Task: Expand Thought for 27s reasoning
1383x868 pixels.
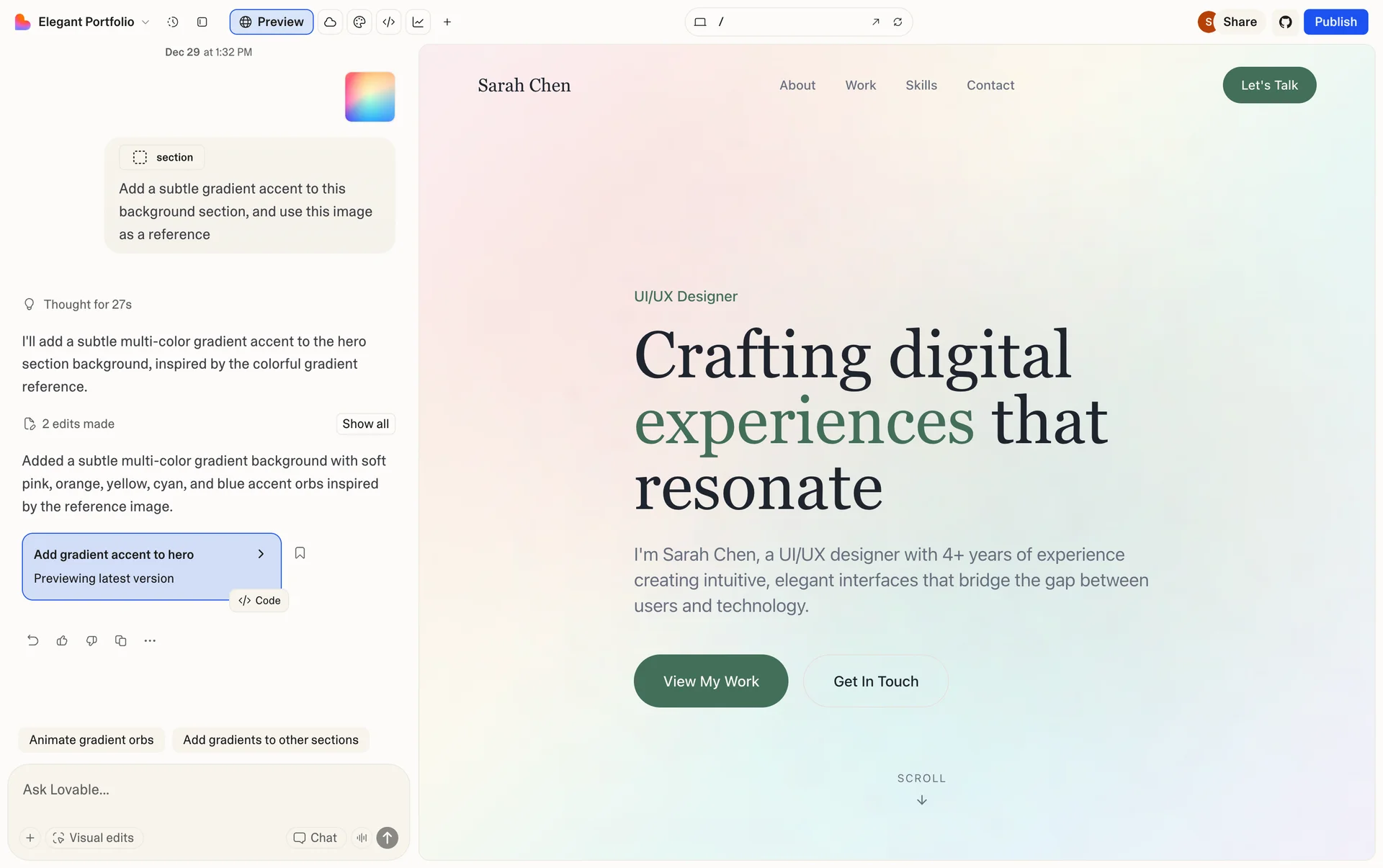Action: click(x=87, y=305)
